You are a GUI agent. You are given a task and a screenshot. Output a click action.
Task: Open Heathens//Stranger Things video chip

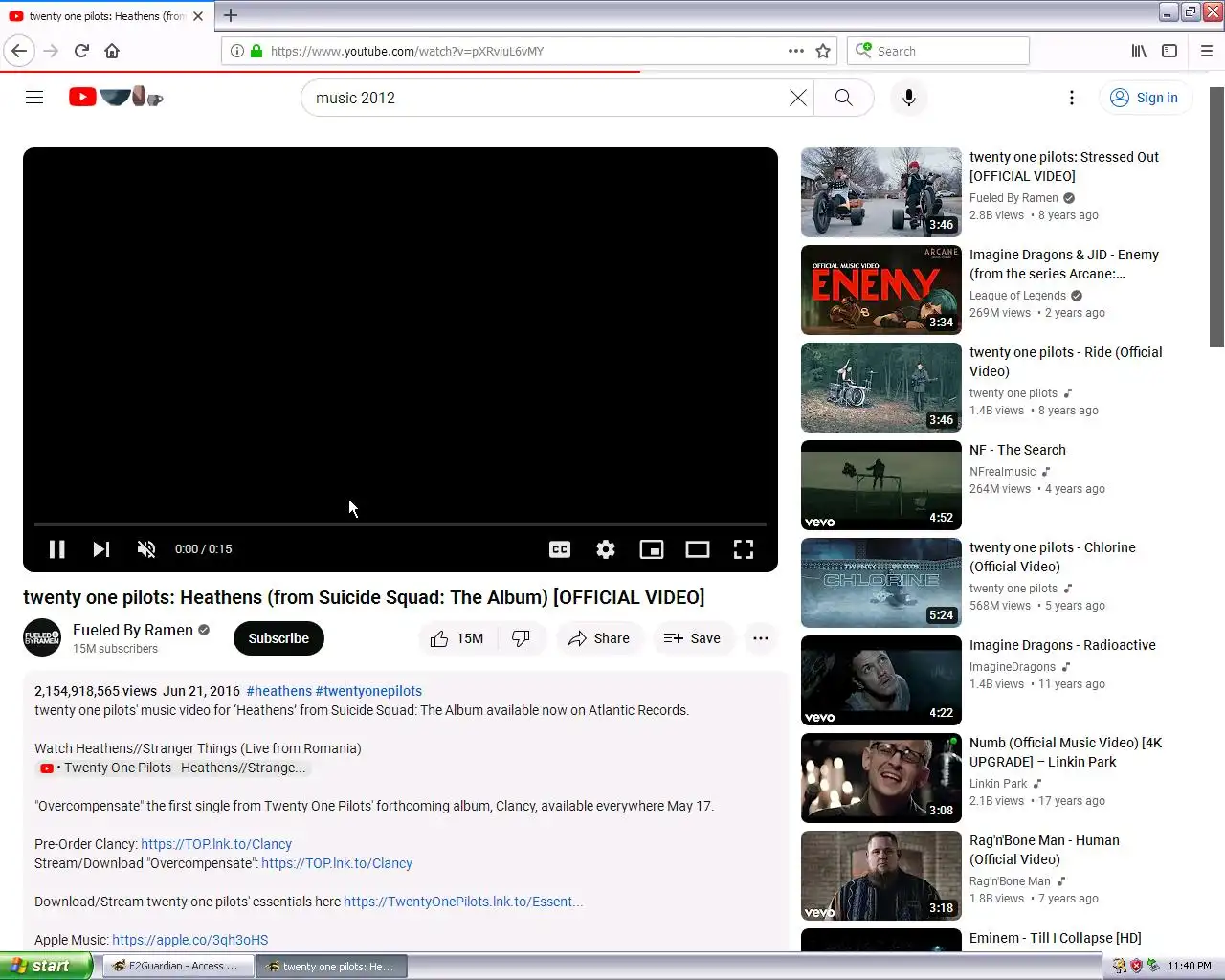172,768
